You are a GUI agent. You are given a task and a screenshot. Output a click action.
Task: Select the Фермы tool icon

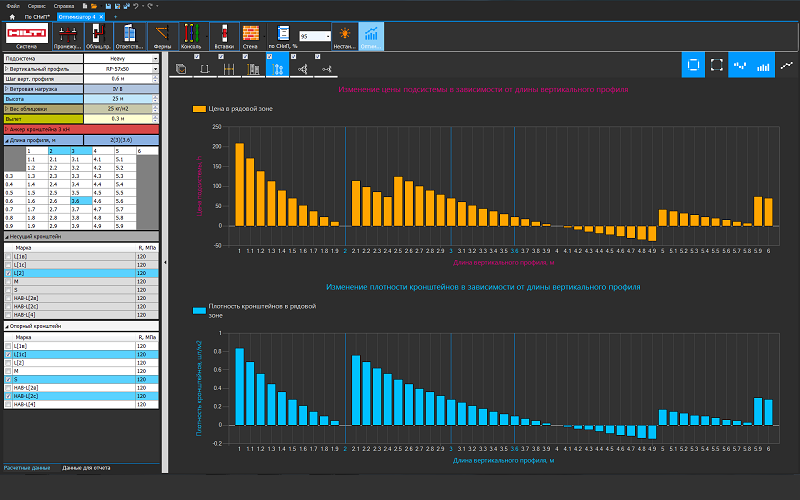coord(162,36)
